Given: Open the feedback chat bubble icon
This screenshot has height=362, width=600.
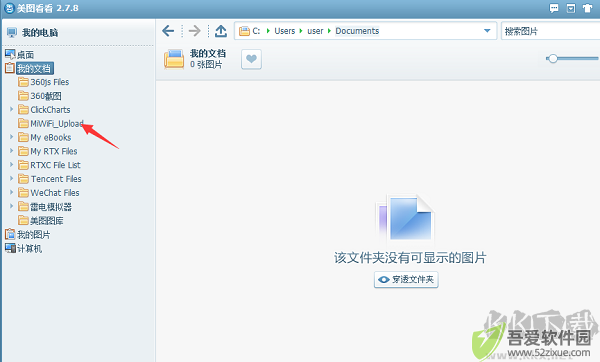Looking at the screenshot, I should pos(554,8).
